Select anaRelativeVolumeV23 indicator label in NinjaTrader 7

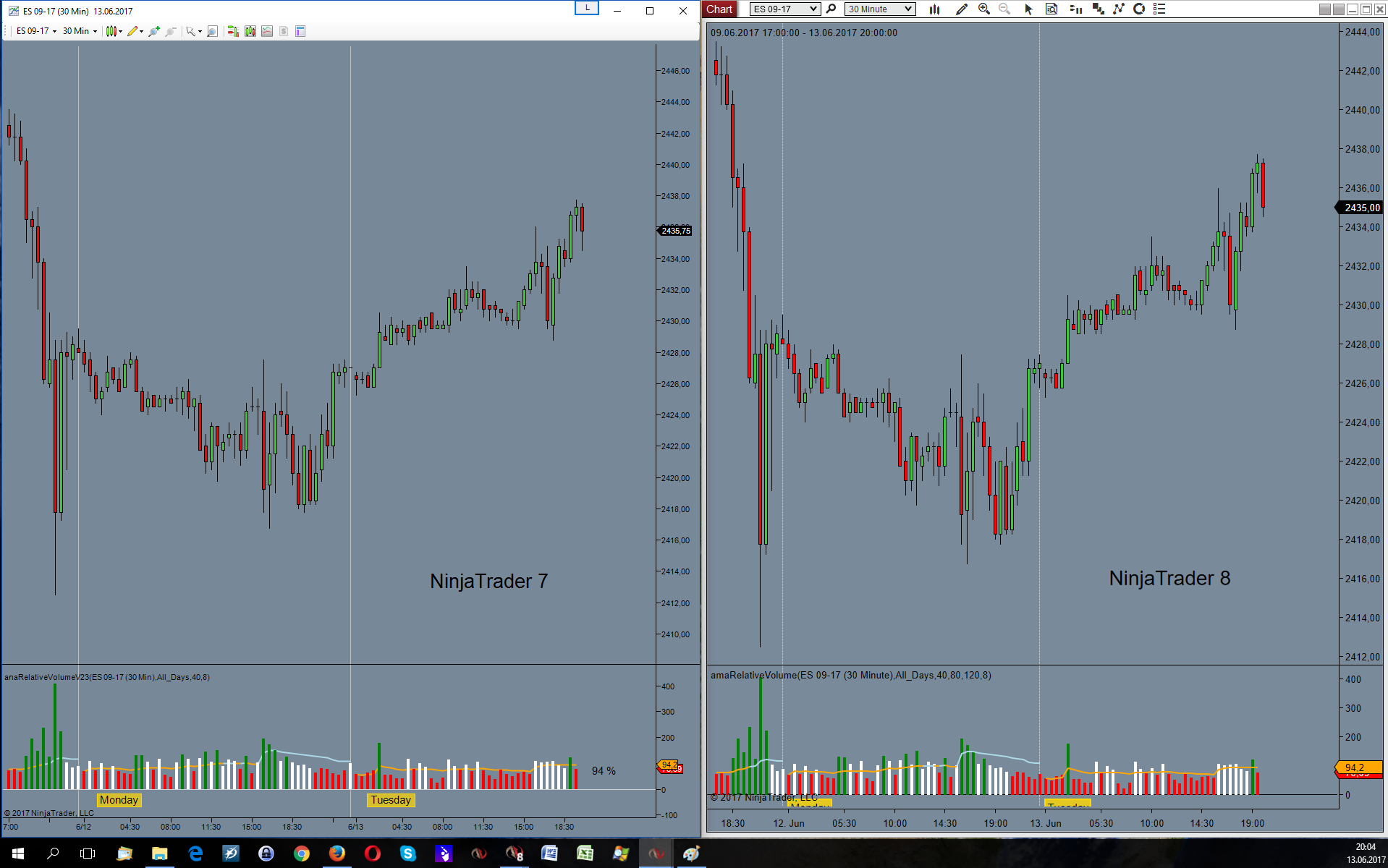pyautogui.click(x=107, y=677)
